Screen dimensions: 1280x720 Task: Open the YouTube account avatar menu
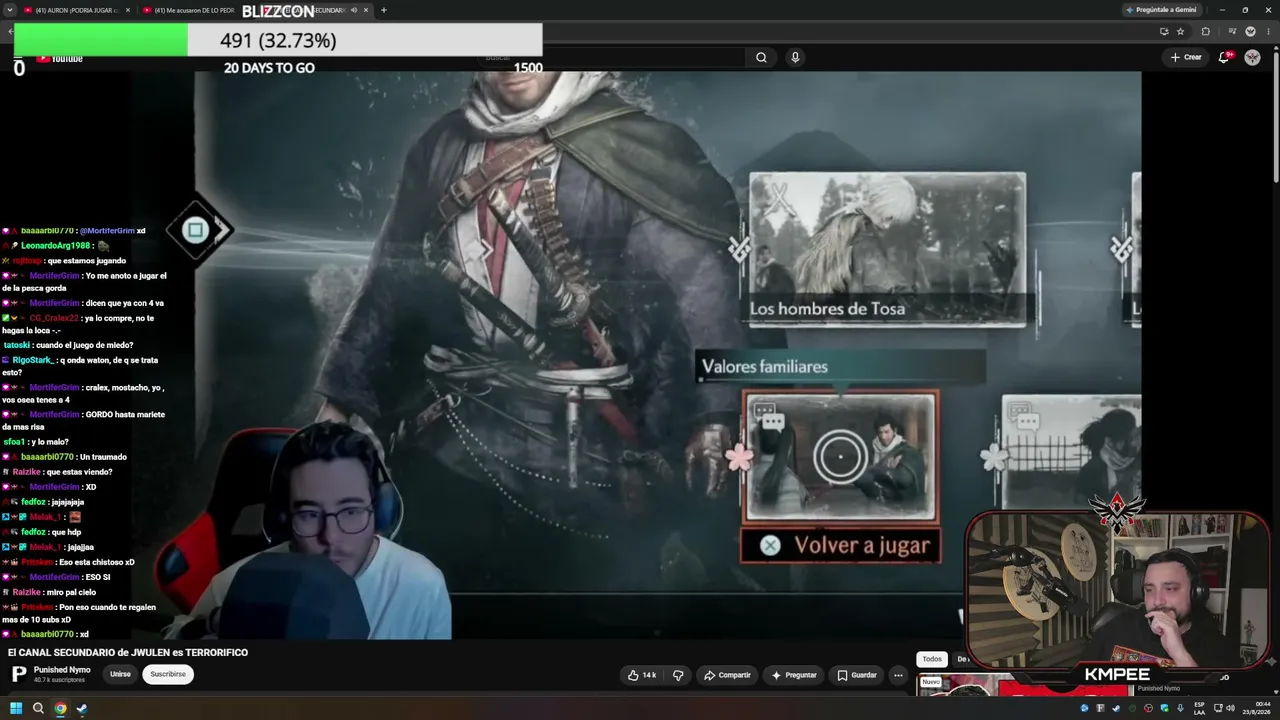point(1252,57)
